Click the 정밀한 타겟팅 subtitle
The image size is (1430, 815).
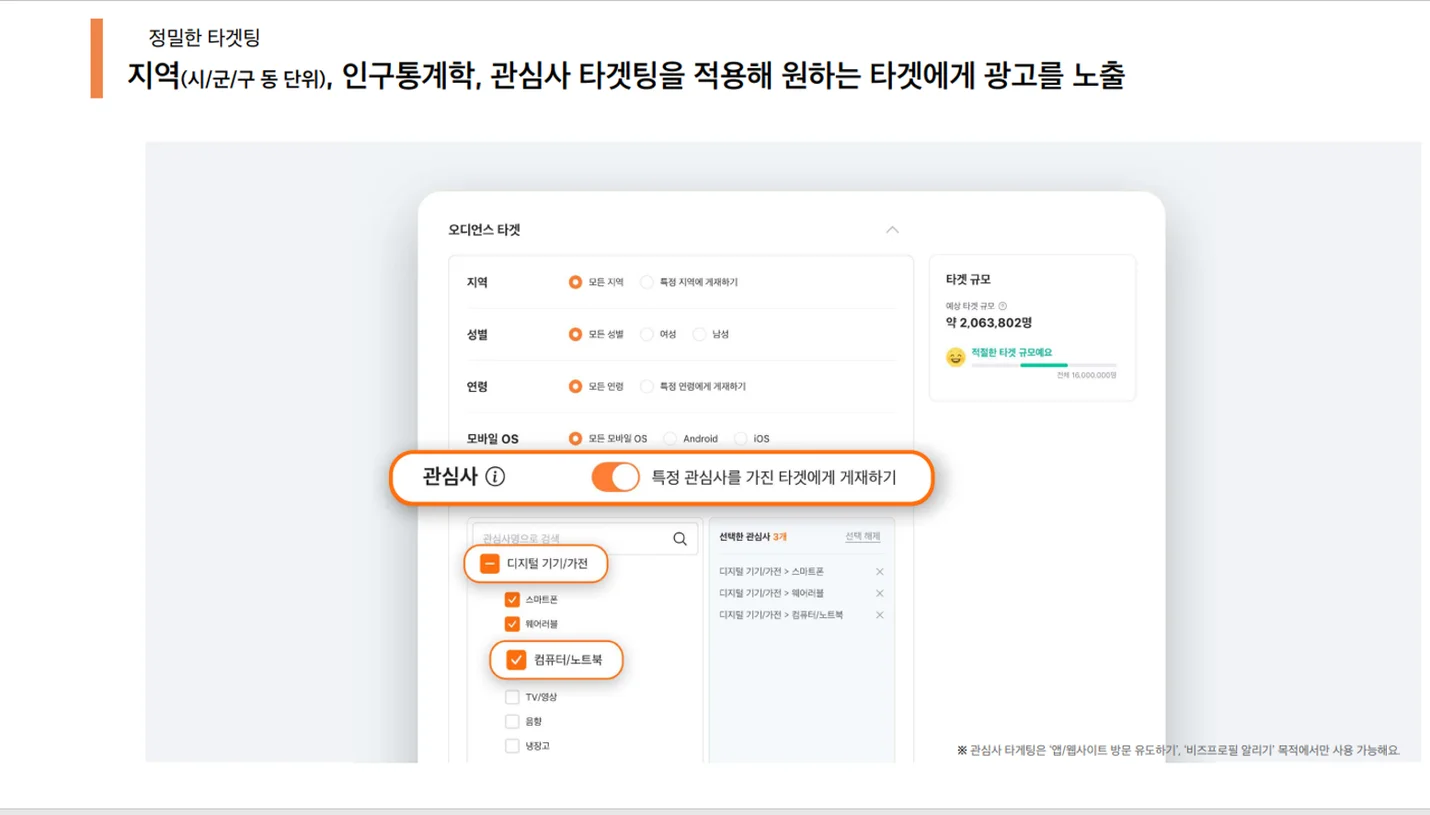(x=204, y=38)
